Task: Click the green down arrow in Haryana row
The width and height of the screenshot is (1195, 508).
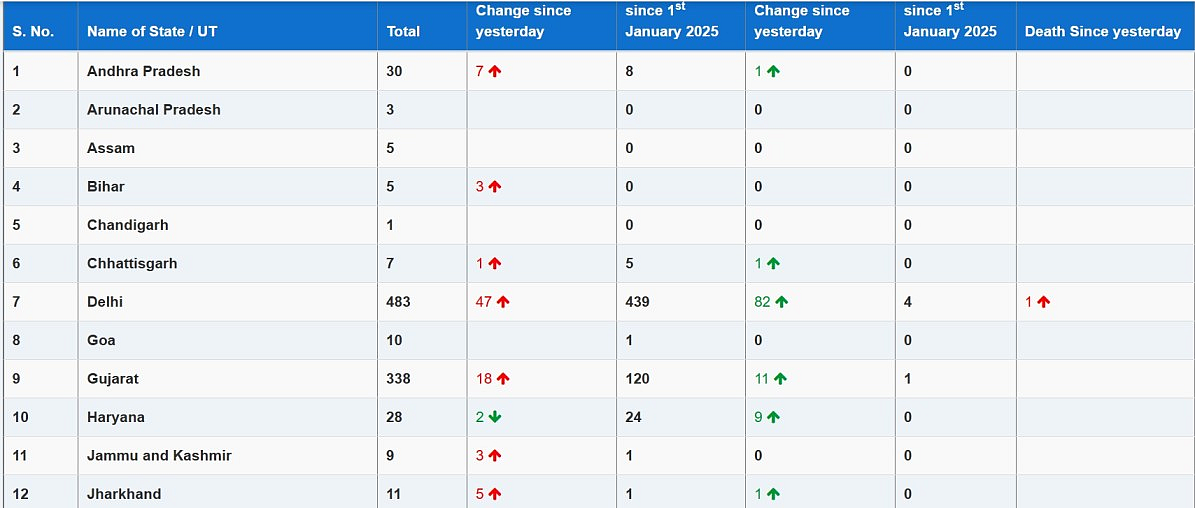Action: click(x=495, y=417)
